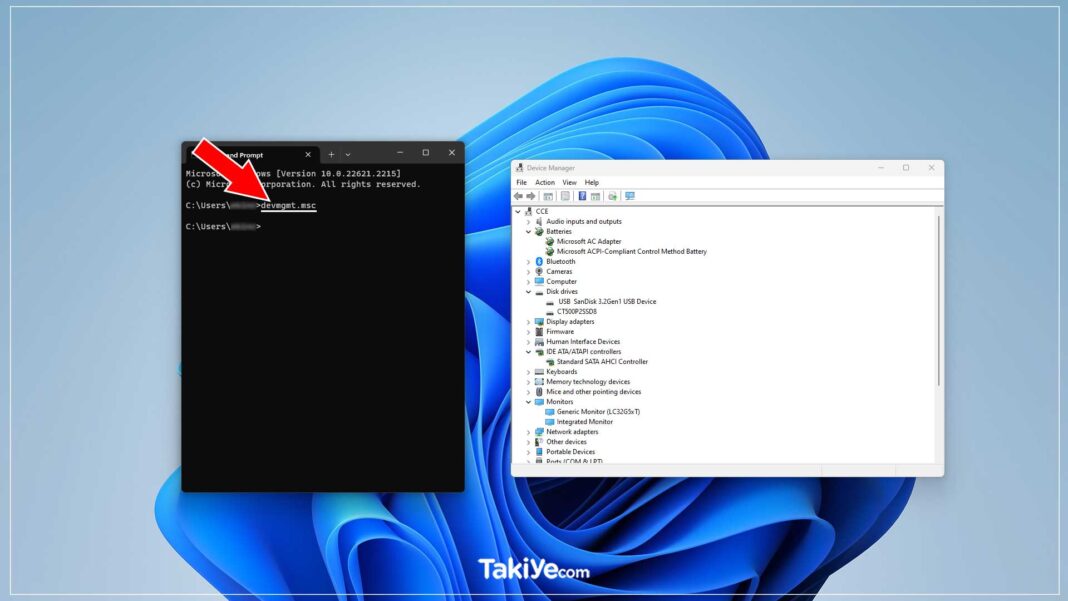
Task: Collapse the Batteries category
Action: [x=528, y=232]
